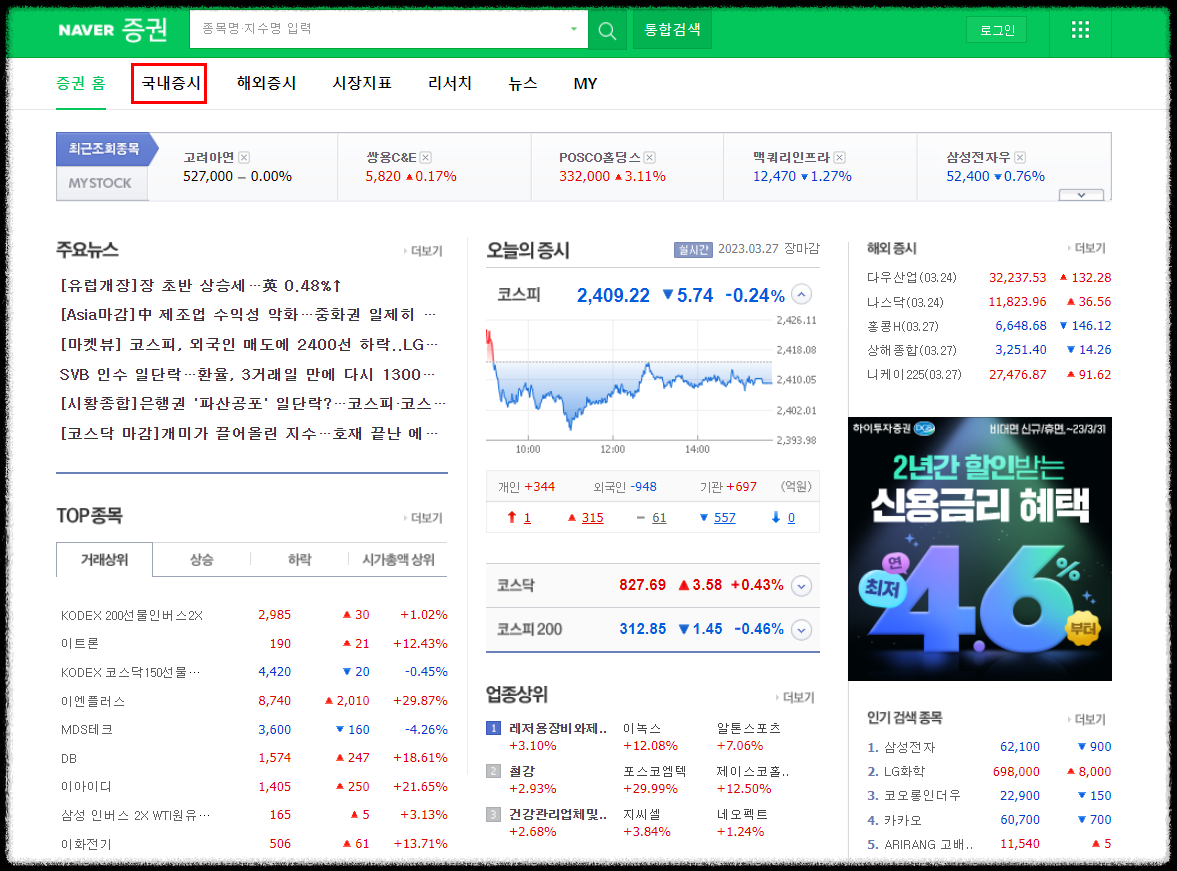Open the SVB 인수 news headline
The image size is (1177, 871).
pos(247,374)
